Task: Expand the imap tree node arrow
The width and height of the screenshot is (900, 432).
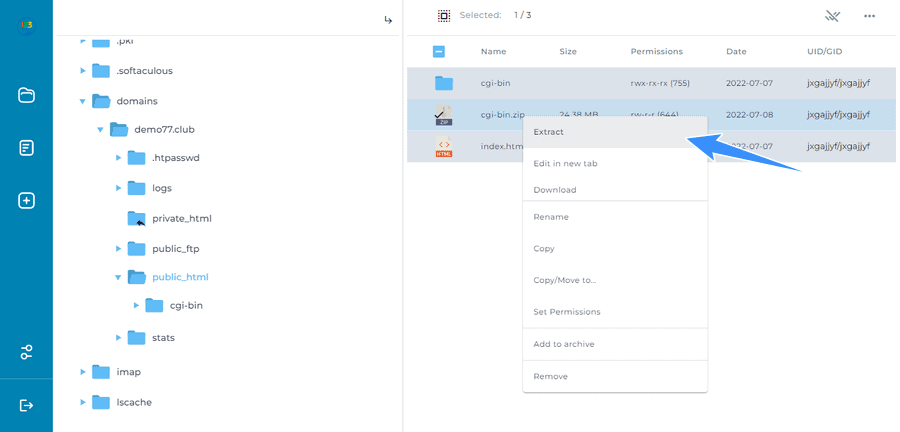Action: coord(83,372)
